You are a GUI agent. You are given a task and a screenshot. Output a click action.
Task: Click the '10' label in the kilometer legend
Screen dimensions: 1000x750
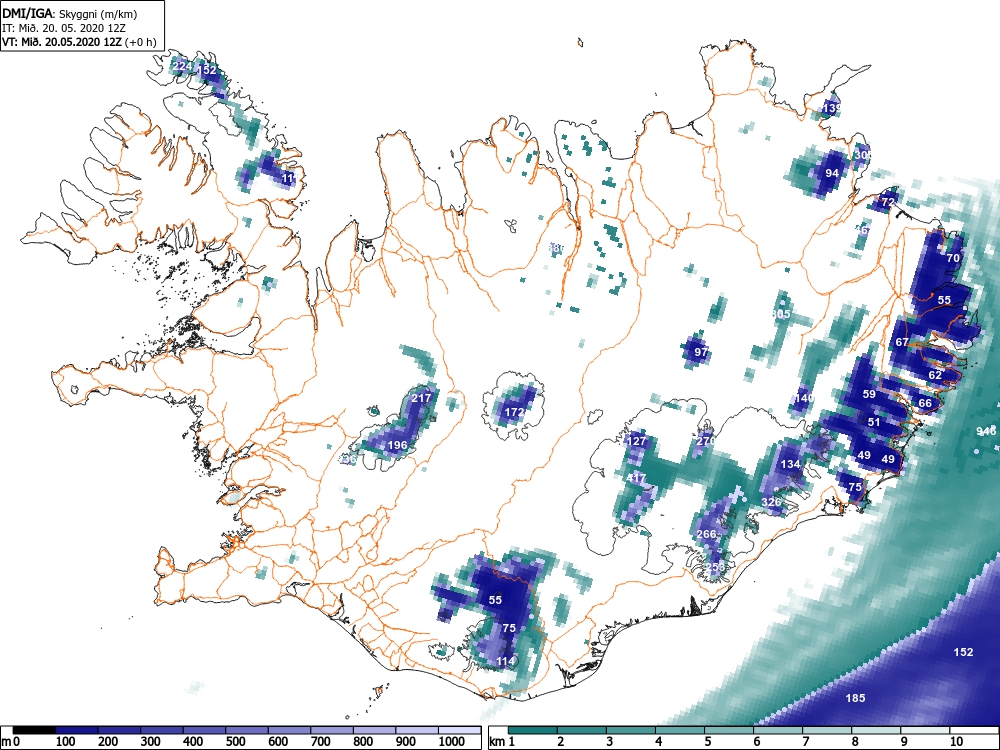click(957, 742)
